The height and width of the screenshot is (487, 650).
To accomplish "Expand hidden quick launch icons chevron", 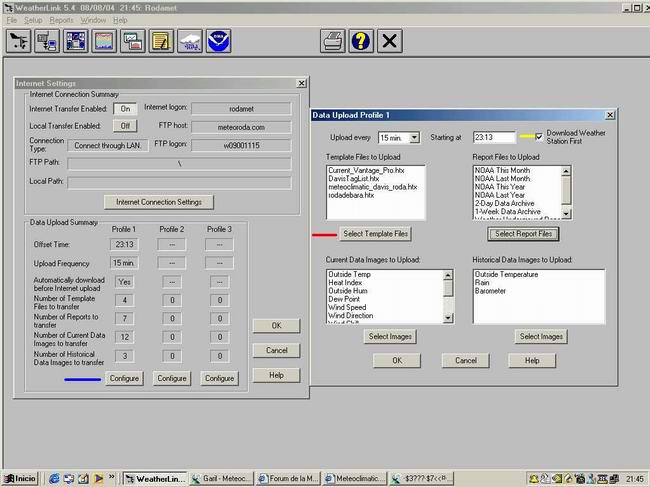I will 112,477.
